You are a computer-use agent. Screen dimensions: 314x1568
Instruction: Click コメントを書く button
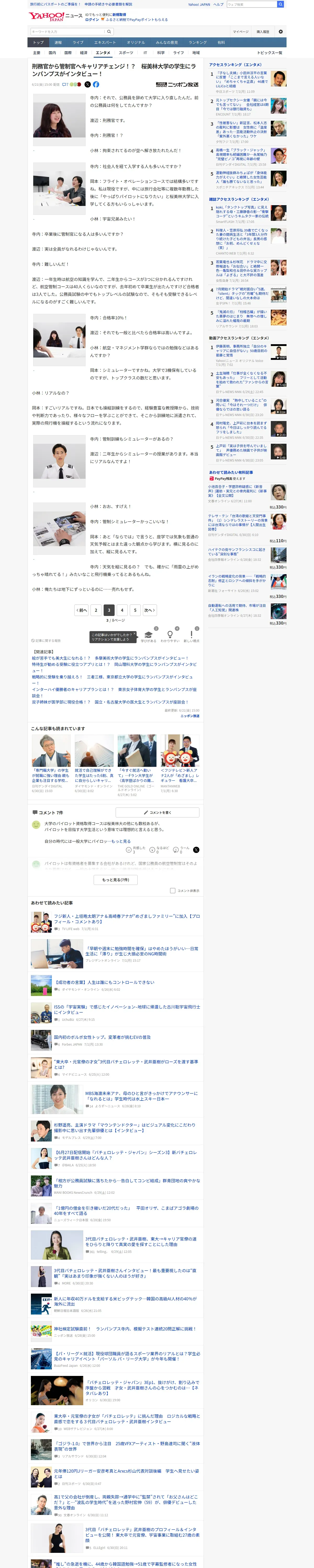coord(157,812)
